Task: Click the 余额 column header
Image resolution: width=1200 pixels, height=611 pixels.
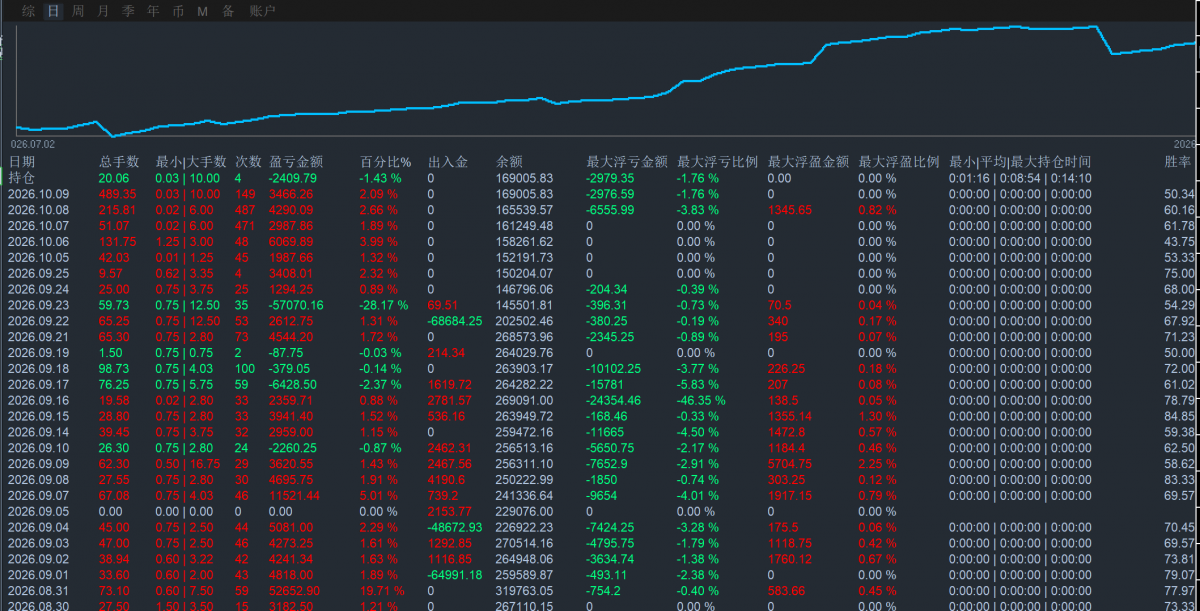Action: point(509,161)
